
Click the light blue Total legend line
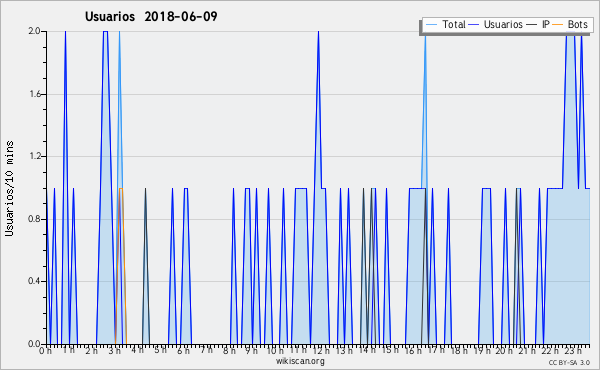pos(431,25)
